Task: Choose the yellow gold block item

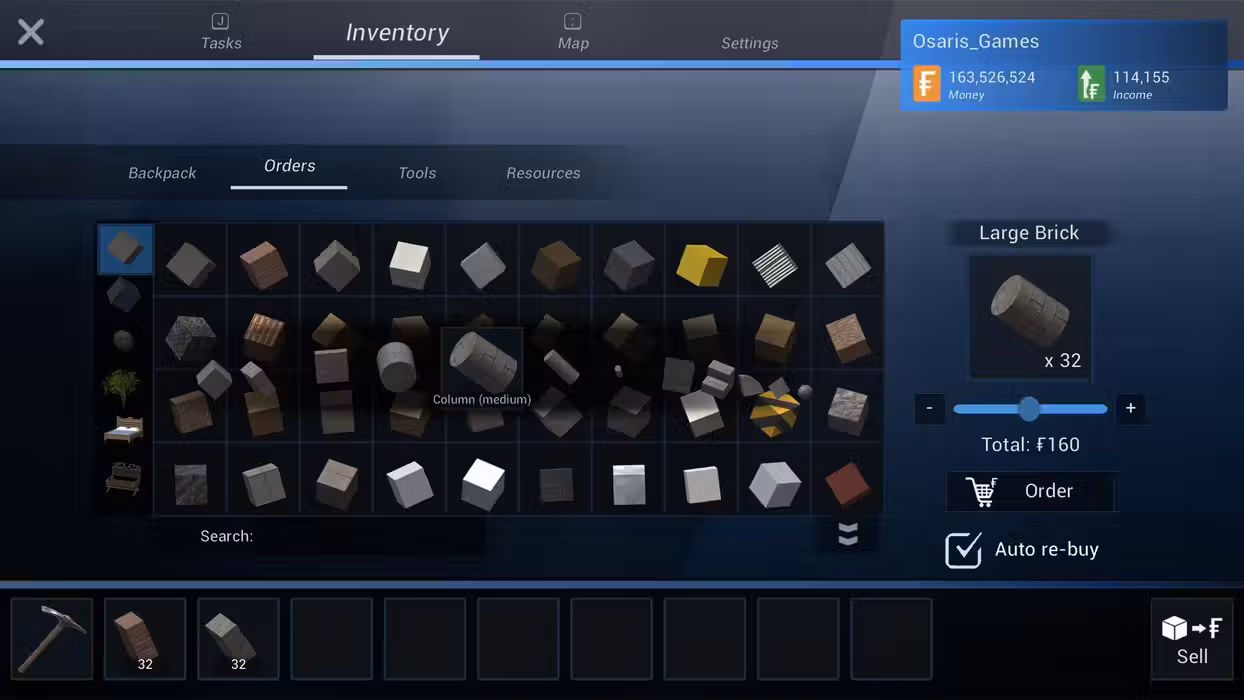Action: pyautogui.click(x=701, y=265)
